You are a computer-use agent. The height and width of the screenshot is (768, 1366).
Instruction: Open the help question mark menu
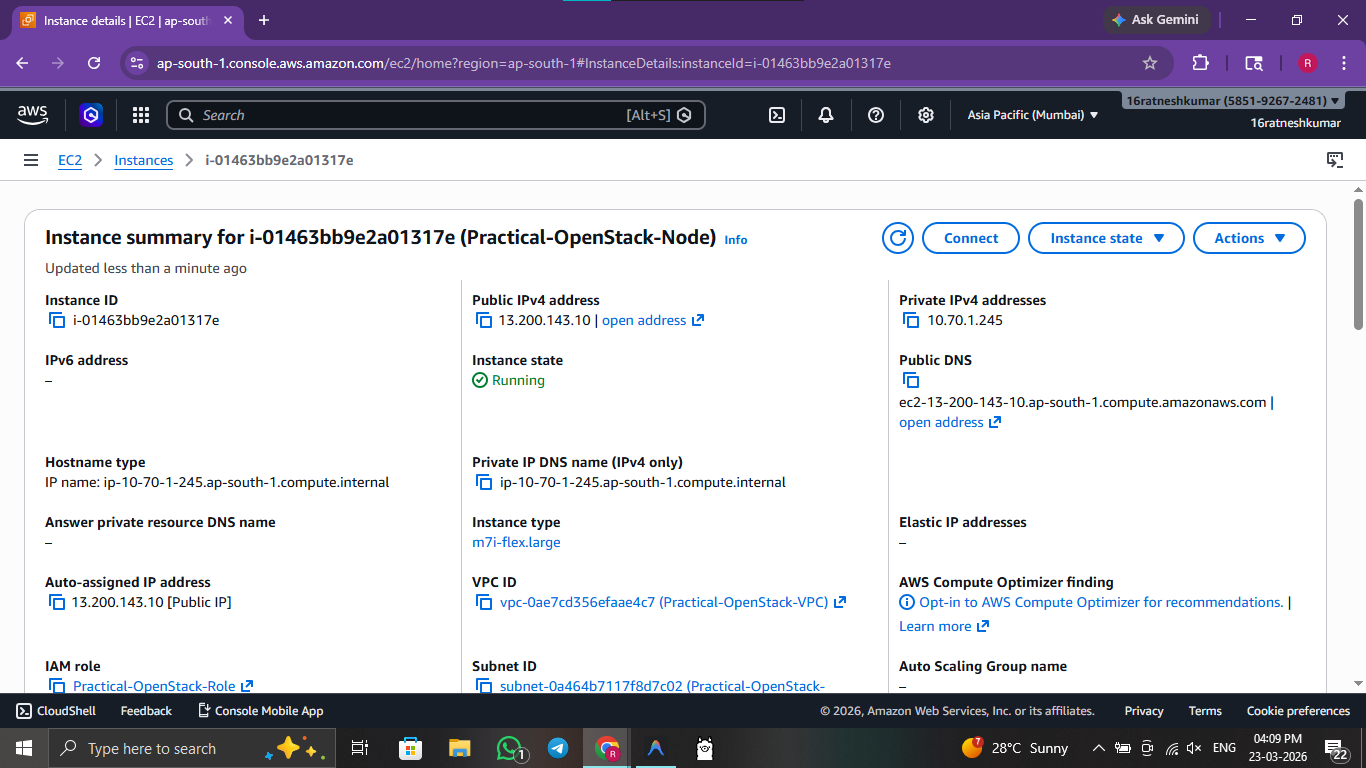[876, 115]
